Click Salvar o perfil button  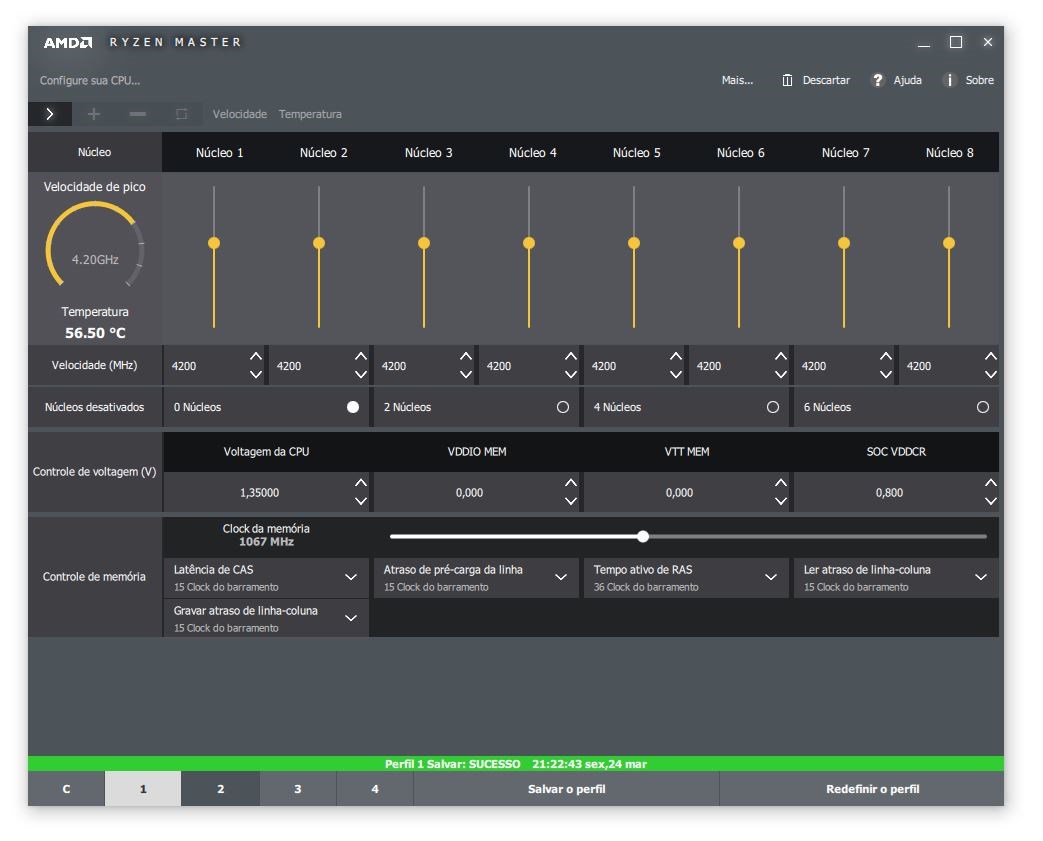566,789
